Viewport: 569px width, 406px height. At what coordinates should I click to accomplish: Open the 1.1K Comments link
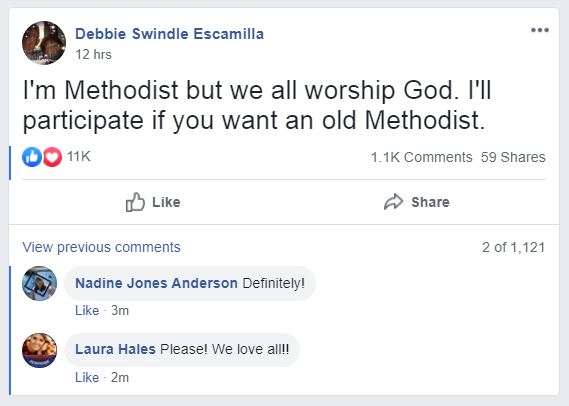[421, 157]
